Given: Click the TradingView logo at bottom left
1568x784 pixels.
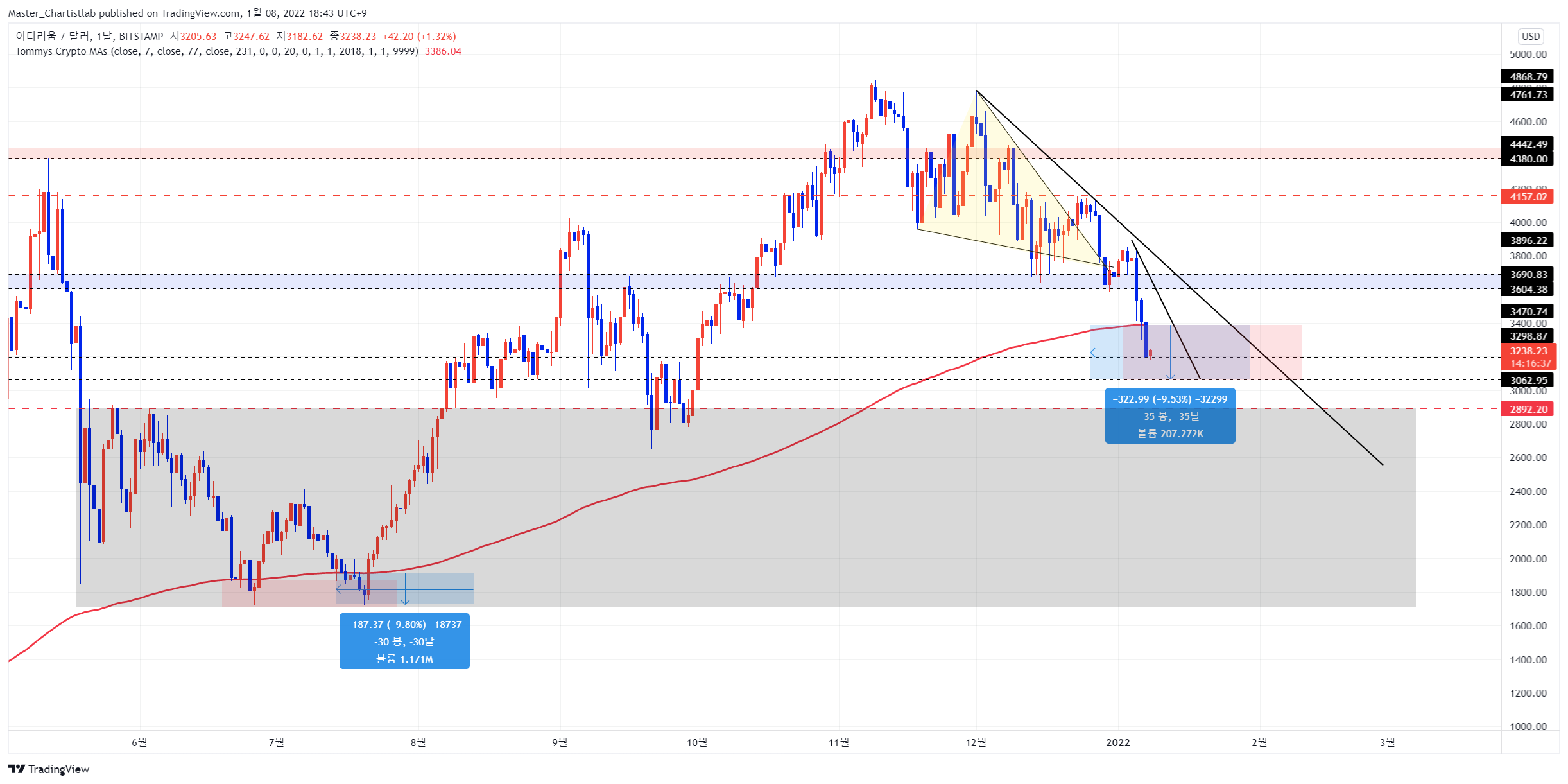Looking at the screenshot, I should 49,769.
